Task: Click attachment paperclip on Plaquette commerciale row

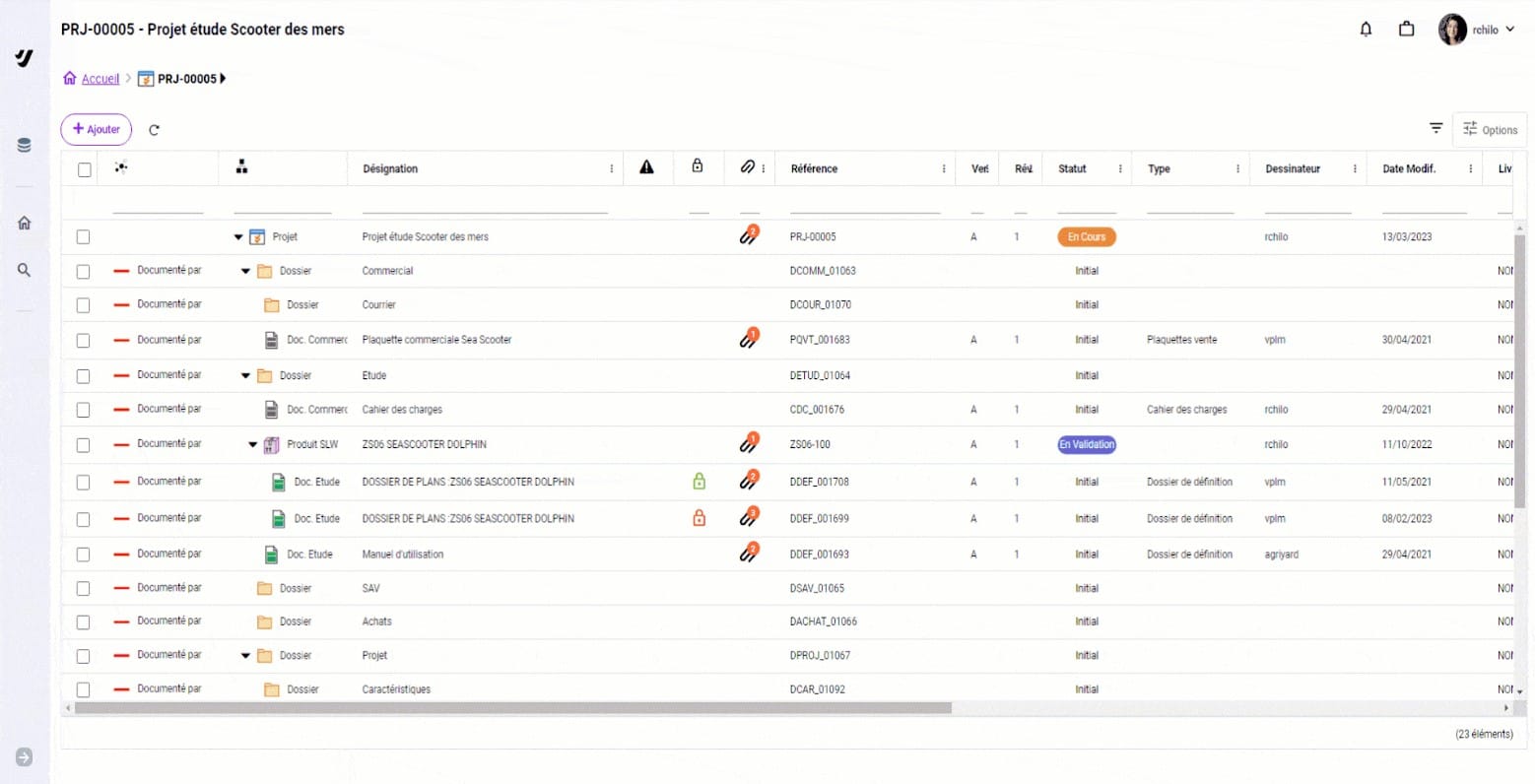Action: click(x=749, y=339)
